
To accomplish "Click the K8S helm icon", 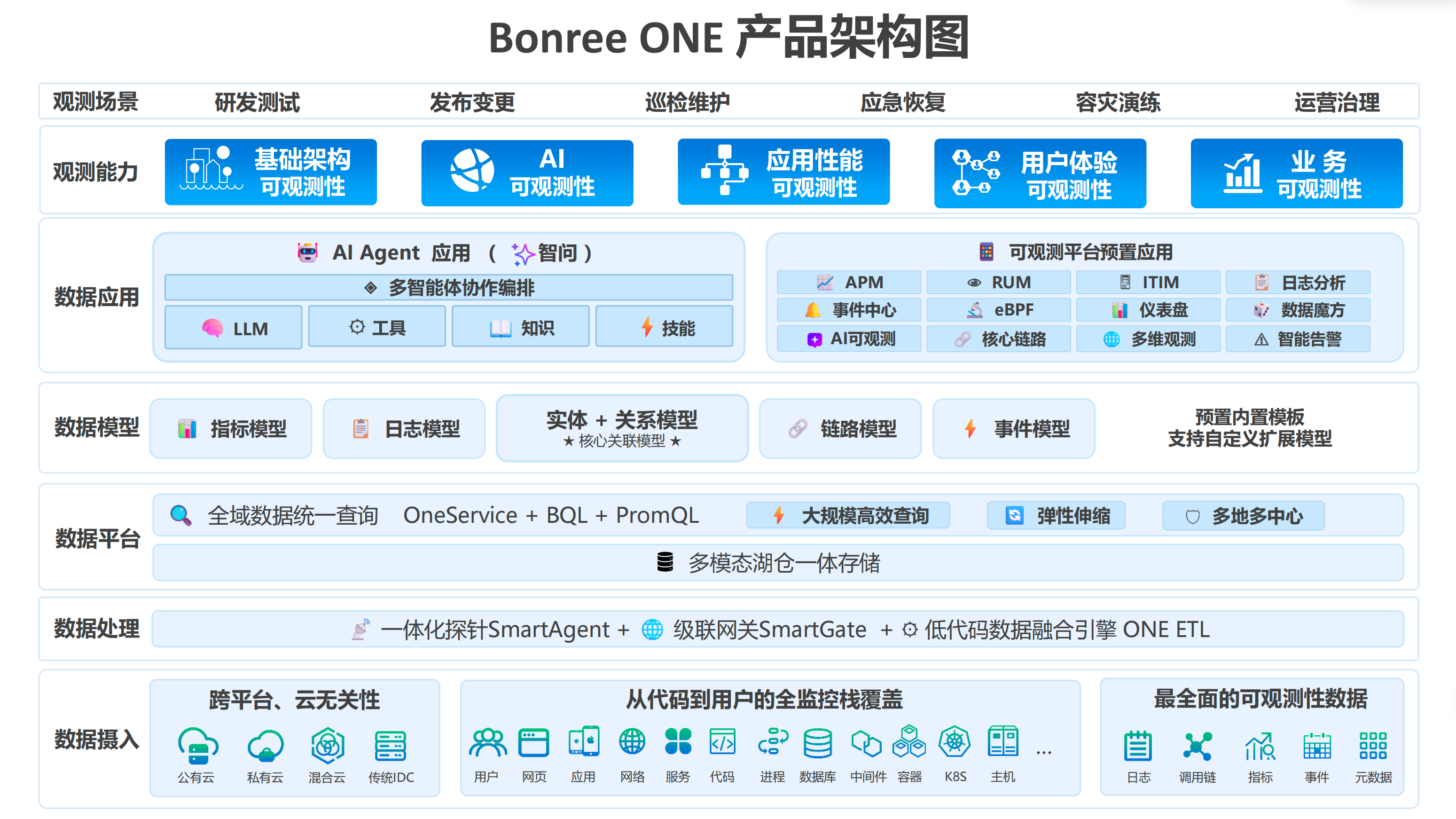I will click(x=955, y=741).
